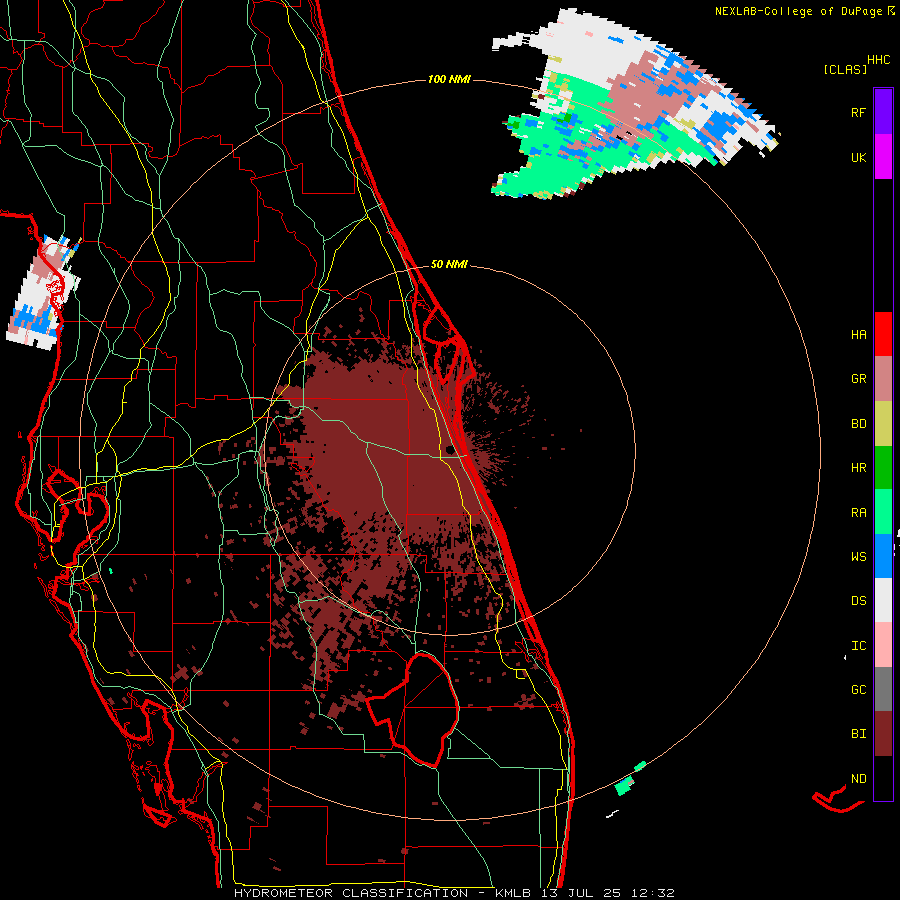Screen dimensions: 900x900
Task: Click the WS blue legend swatch
Action: tap(883, 556)
